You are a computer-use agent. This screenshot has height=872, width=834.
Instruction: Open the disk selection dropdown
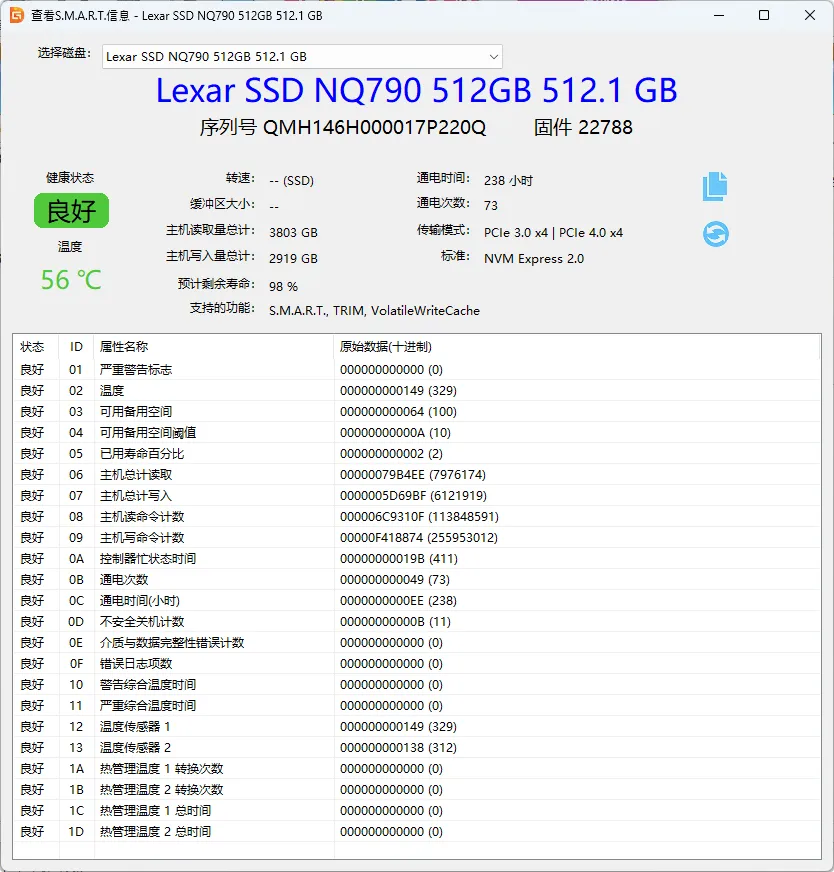302,57
